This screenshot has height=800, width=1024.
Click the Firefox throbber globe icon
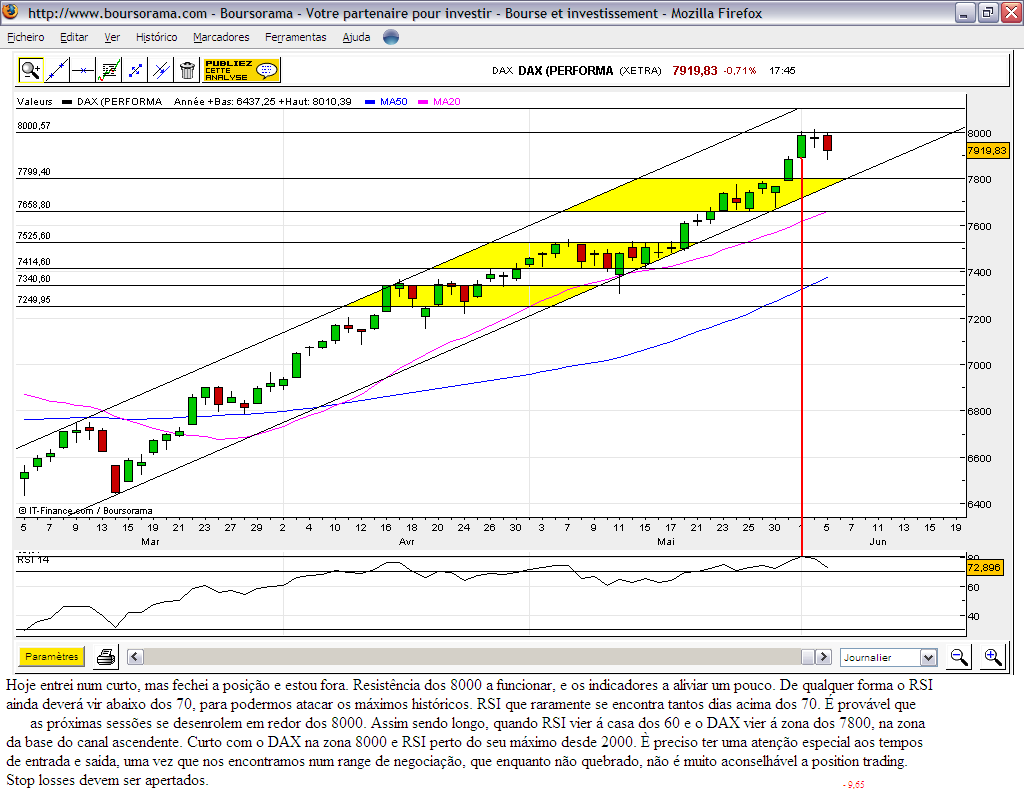pyautogui.click(x=391, y=37)
